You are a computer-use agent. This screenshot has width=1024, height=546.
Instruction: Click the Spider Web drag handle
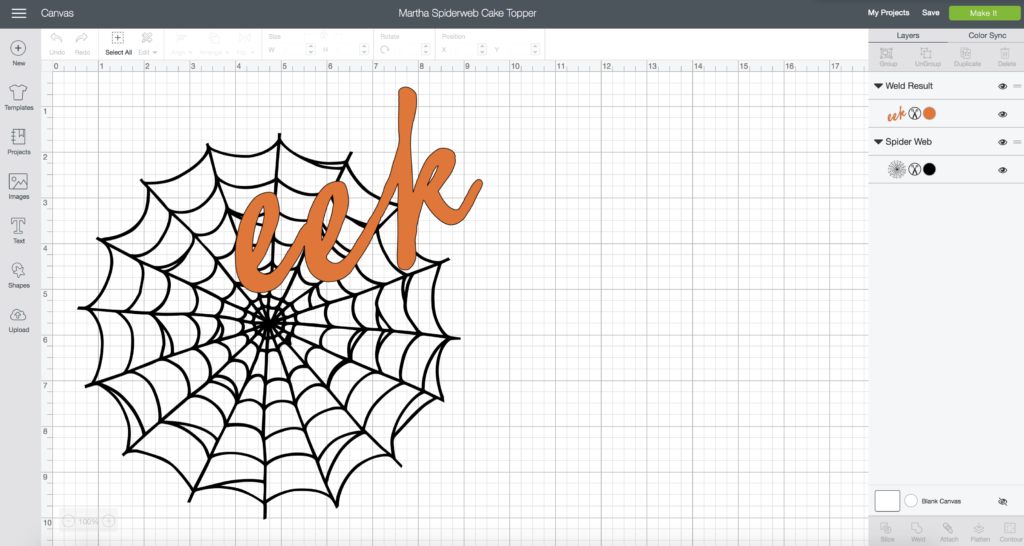click(x=1017, y=142)
